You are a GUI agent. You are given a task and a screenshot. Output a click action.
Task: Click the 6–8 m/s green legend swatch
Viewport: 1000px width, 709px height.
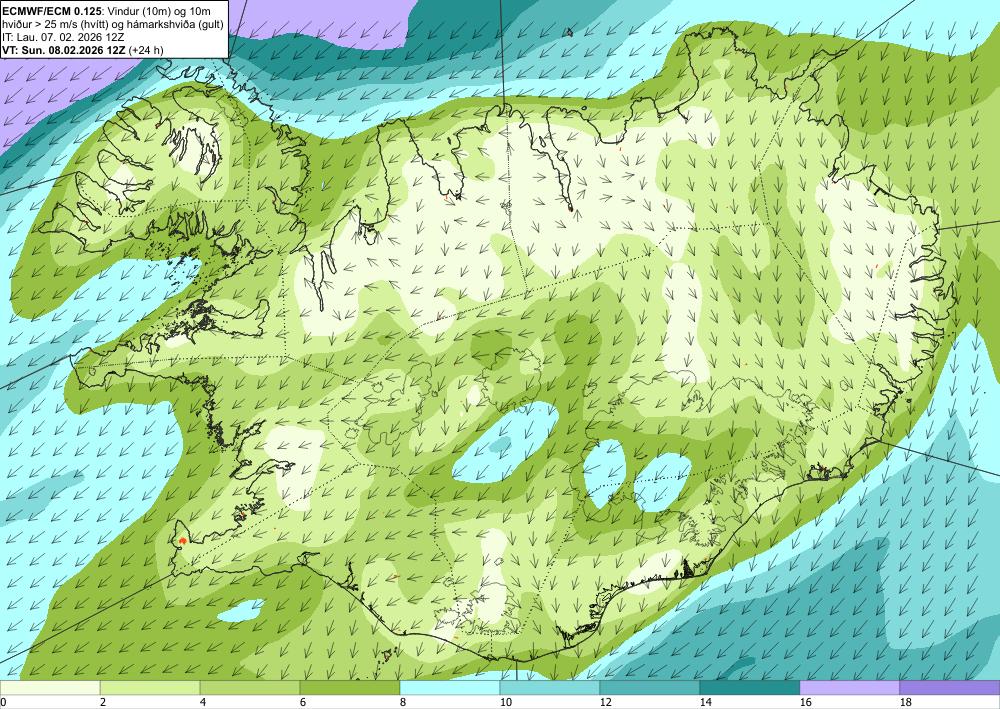pyautogui.click(x=350, y=687)
